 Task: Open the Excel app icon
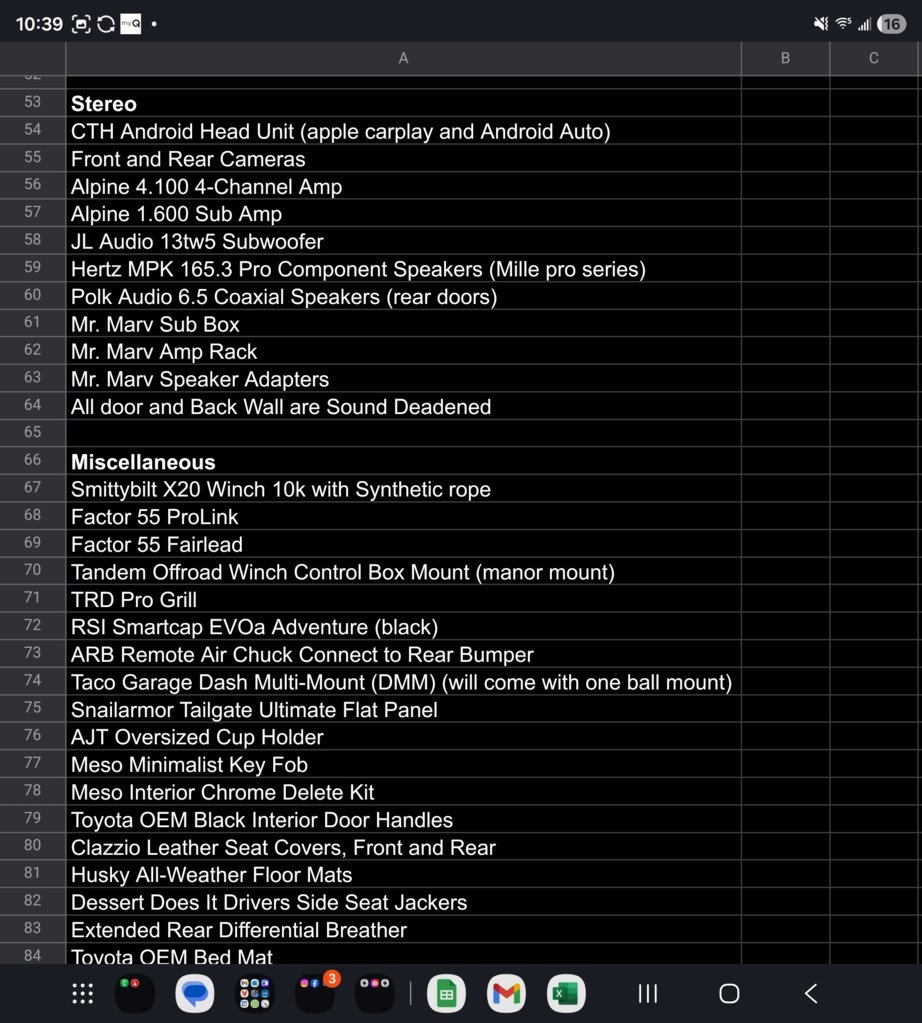(x=566, y=994)
